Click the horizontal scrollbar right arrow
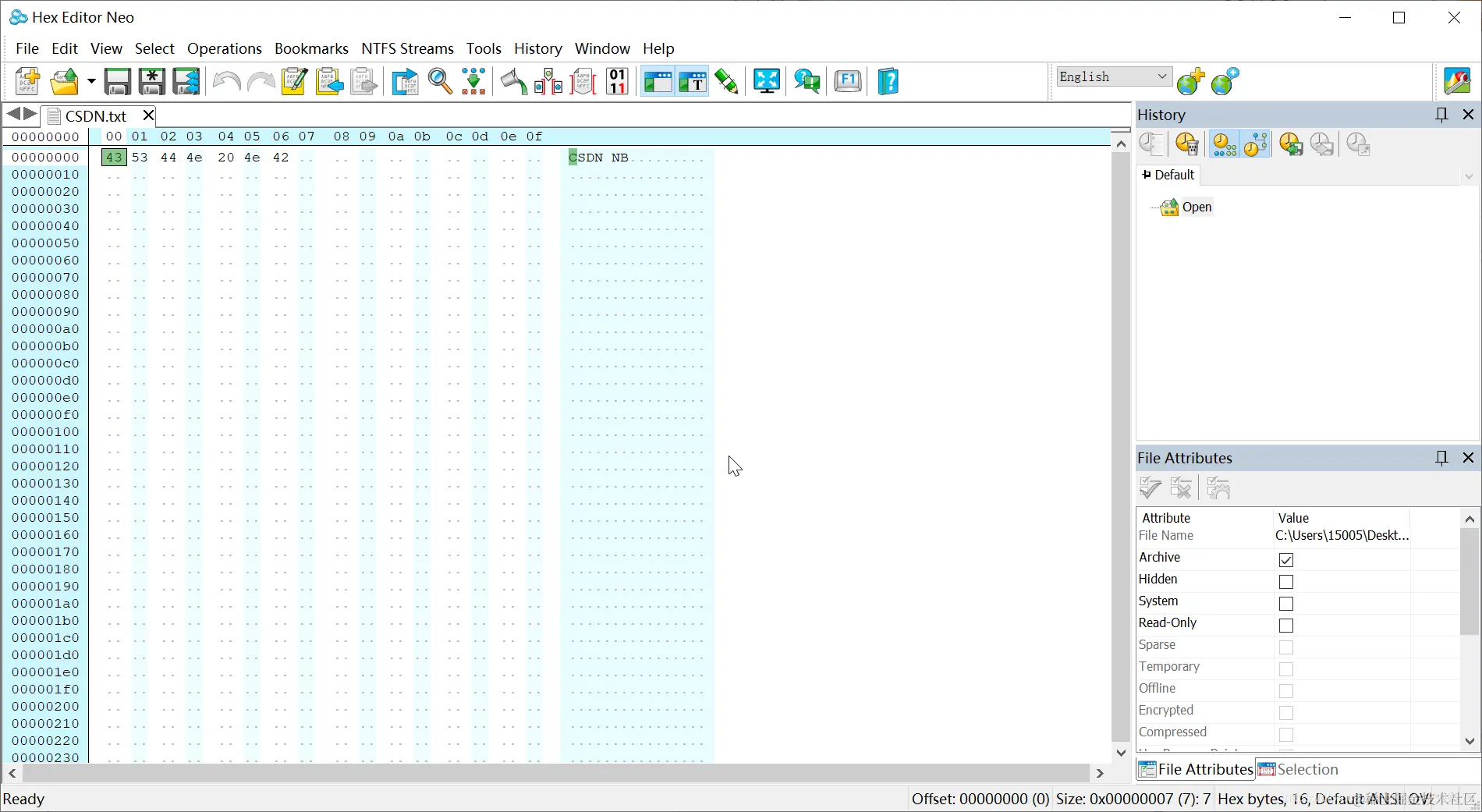This screenshot has height=812, width=1482. [x=1100, y=773]
